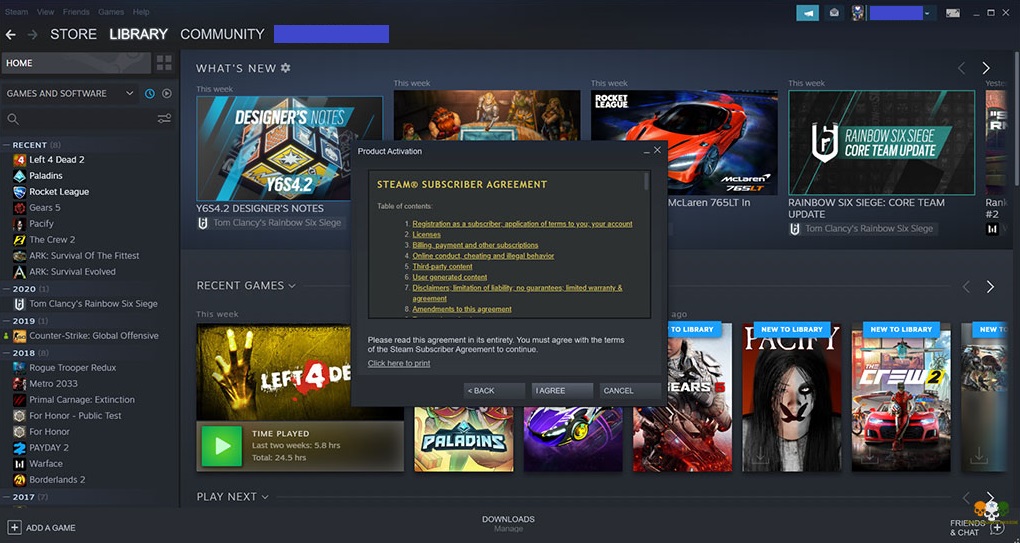Open the Licenses agreement link
This screenshot has height=543, width=1020.
pos(426,235)
